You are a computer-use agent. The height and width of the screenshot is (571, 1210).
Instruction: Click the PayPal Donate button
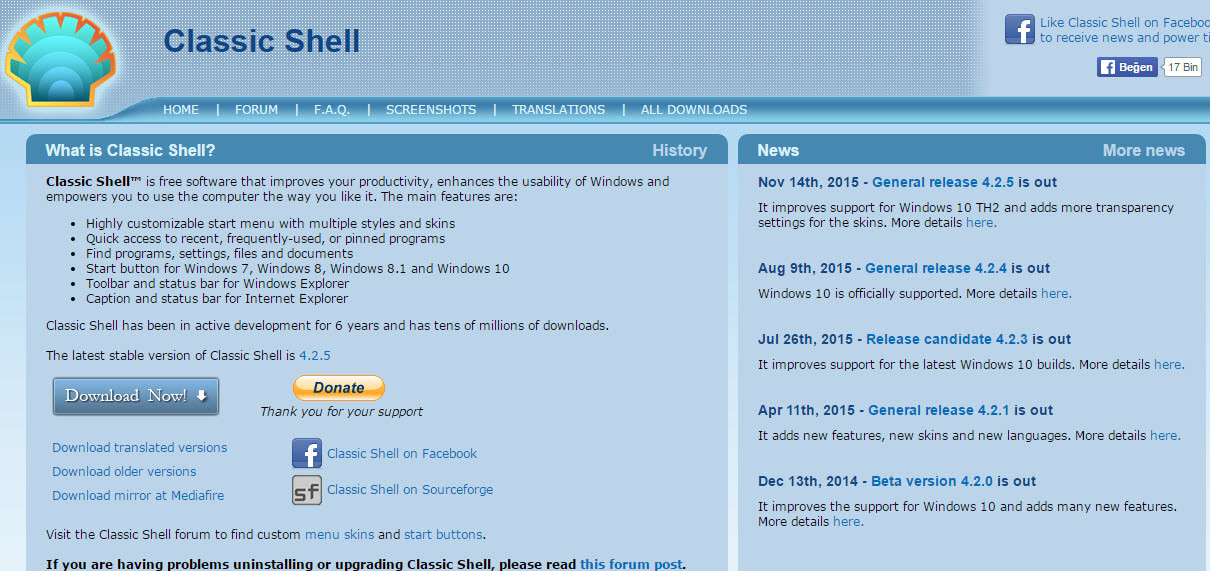(339, 388)
